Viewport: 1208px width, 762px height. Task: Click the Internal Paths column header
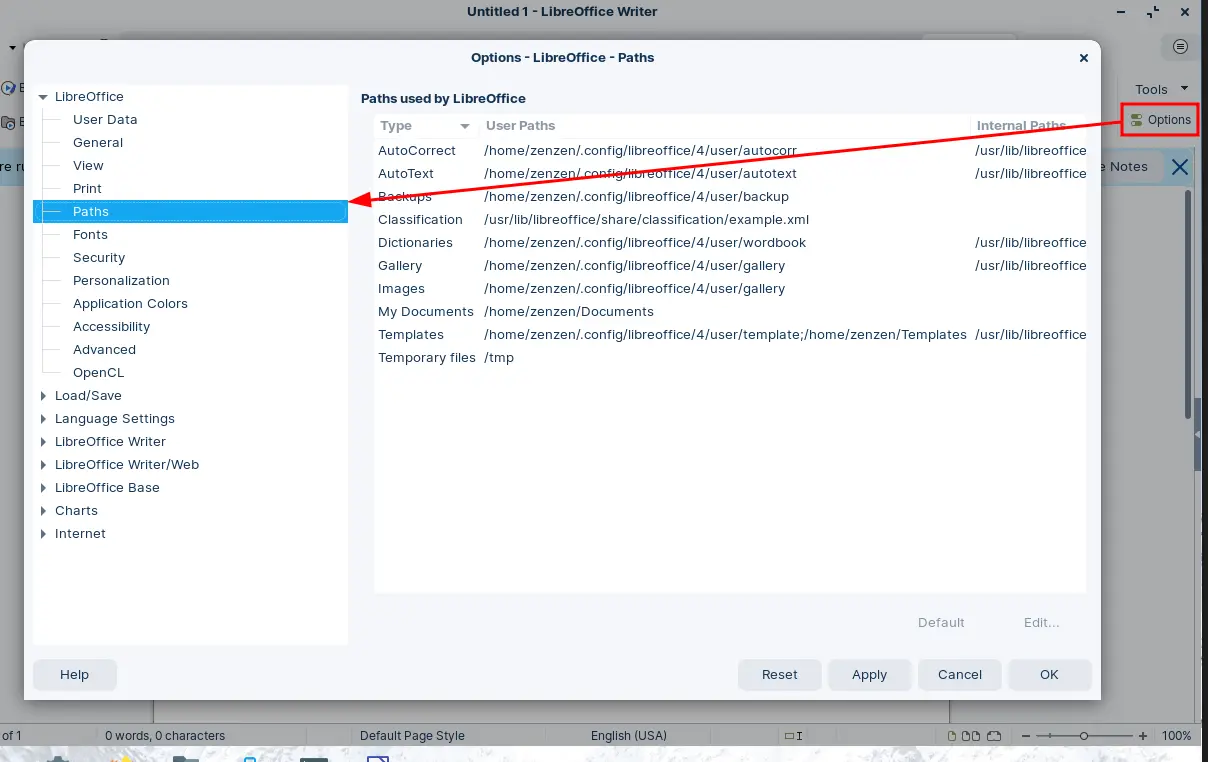(1028, 126)
